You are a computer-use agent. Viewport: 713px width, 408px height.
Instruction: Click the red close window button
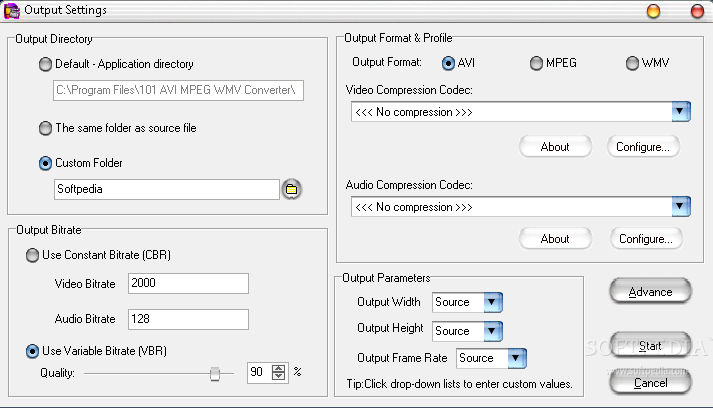tap(697, 10)
